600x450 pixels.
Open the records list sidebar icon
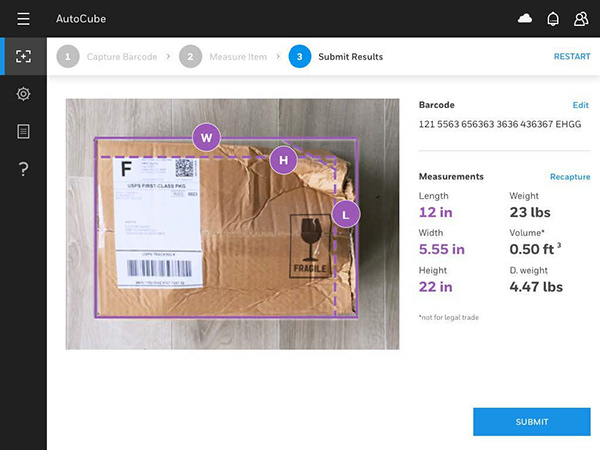23,131
